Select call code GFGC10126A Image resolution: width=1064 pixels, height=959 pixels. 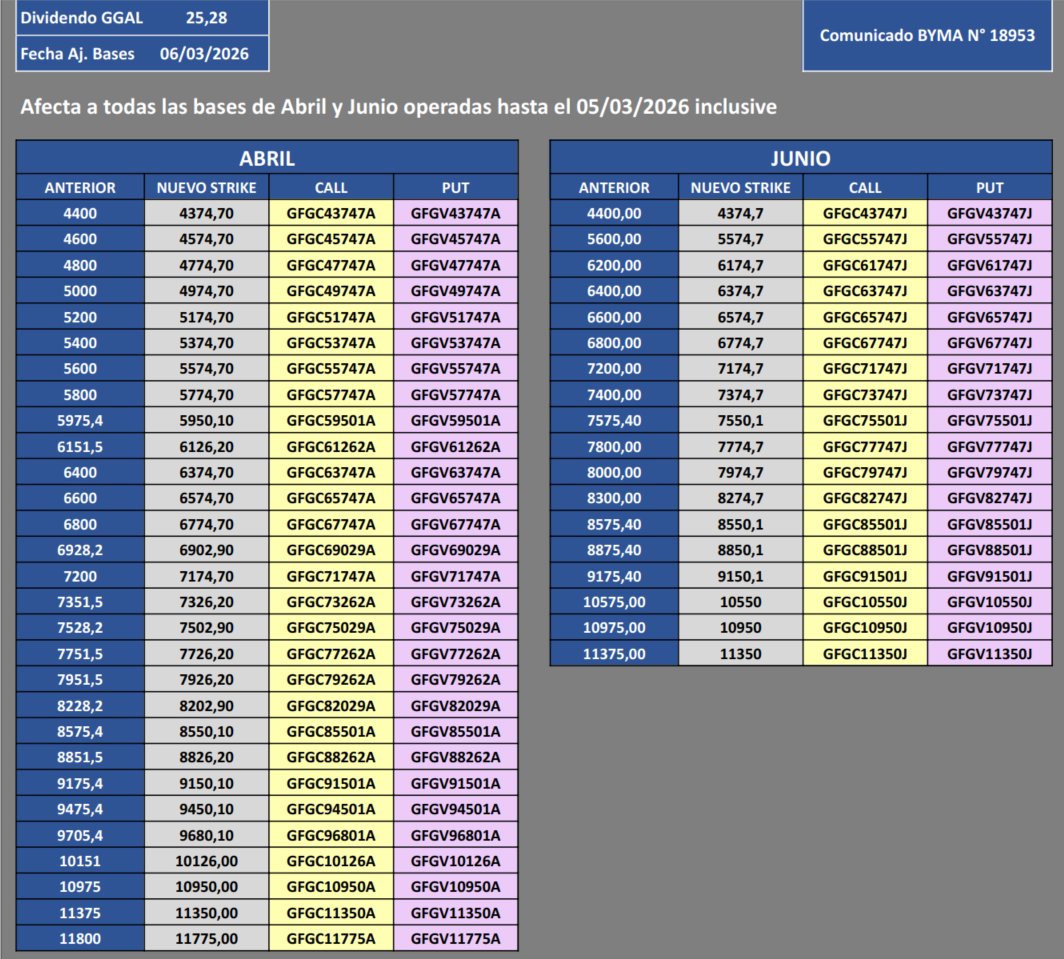330,862
